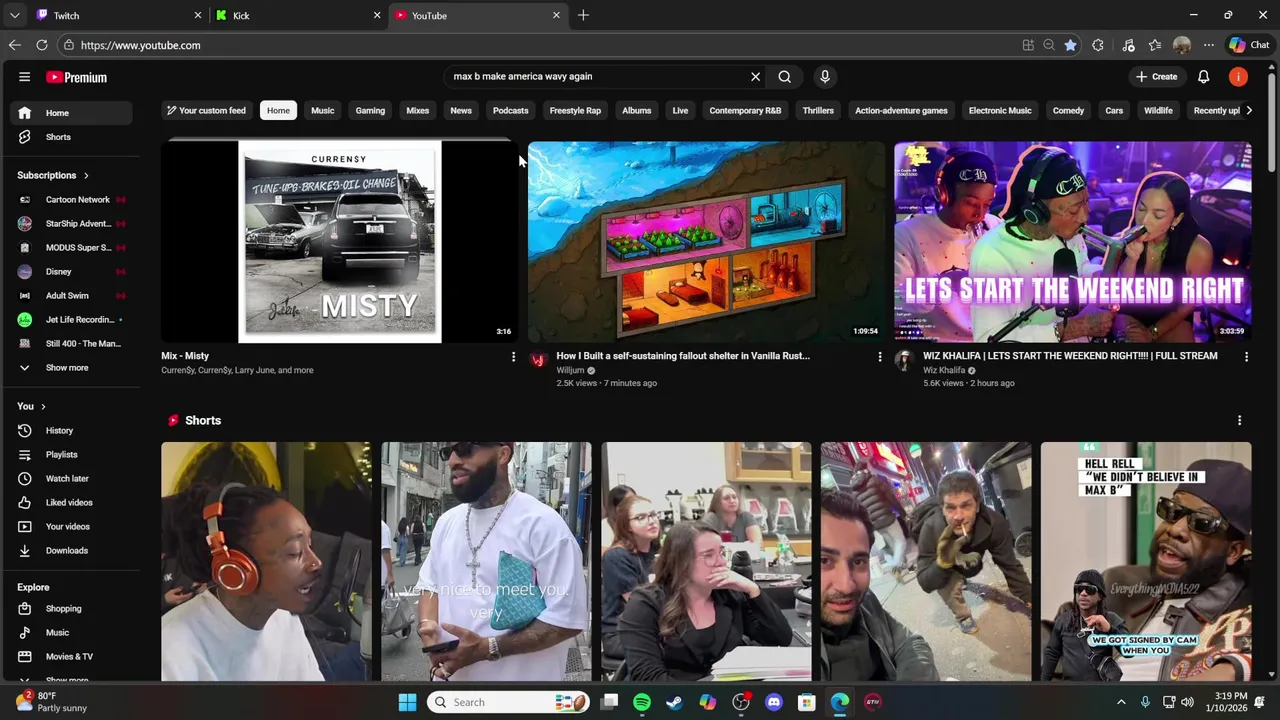This screenshot has width=1280, height=720.
Task: Open Playlists in the sidebar
Action: pyautogui.click(x=70, y=454)
